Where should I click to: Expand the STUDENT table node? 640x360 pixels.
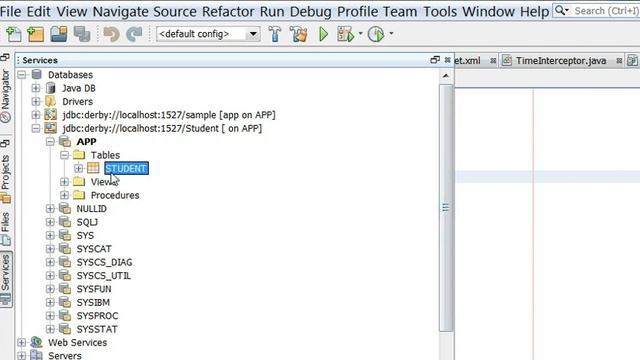(79, 168)
